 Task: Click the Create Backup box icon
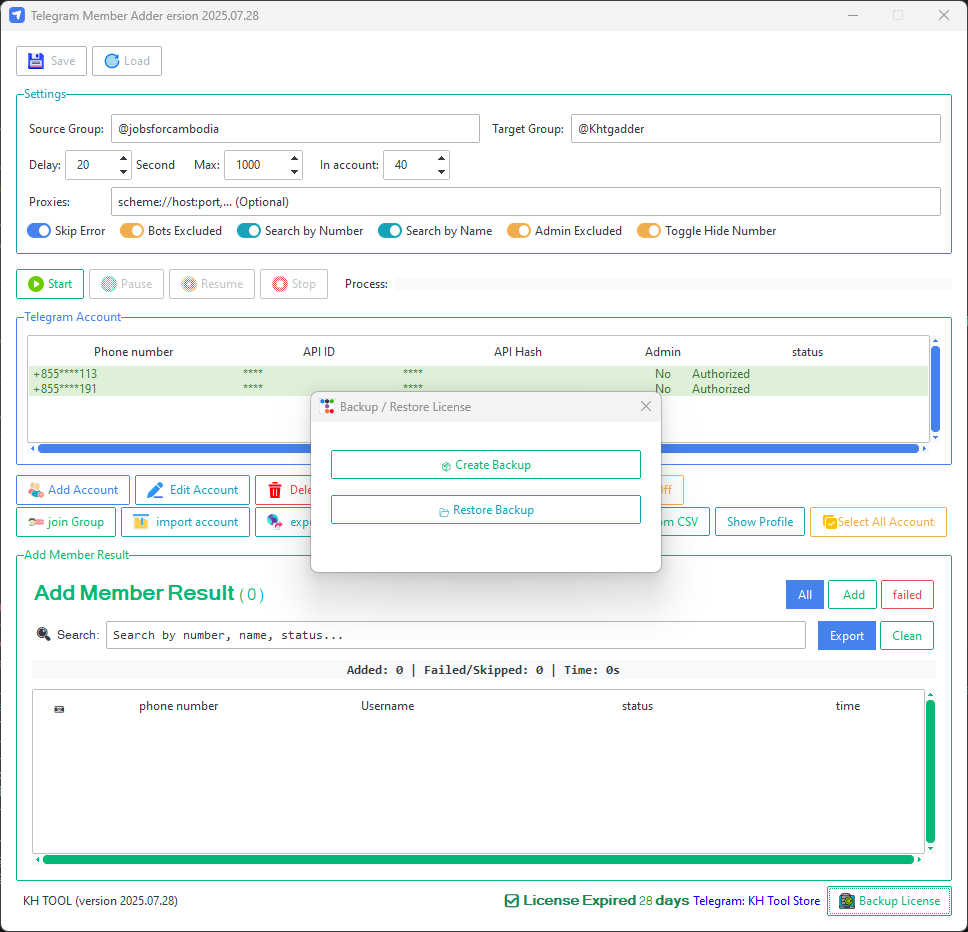[446, 466]
